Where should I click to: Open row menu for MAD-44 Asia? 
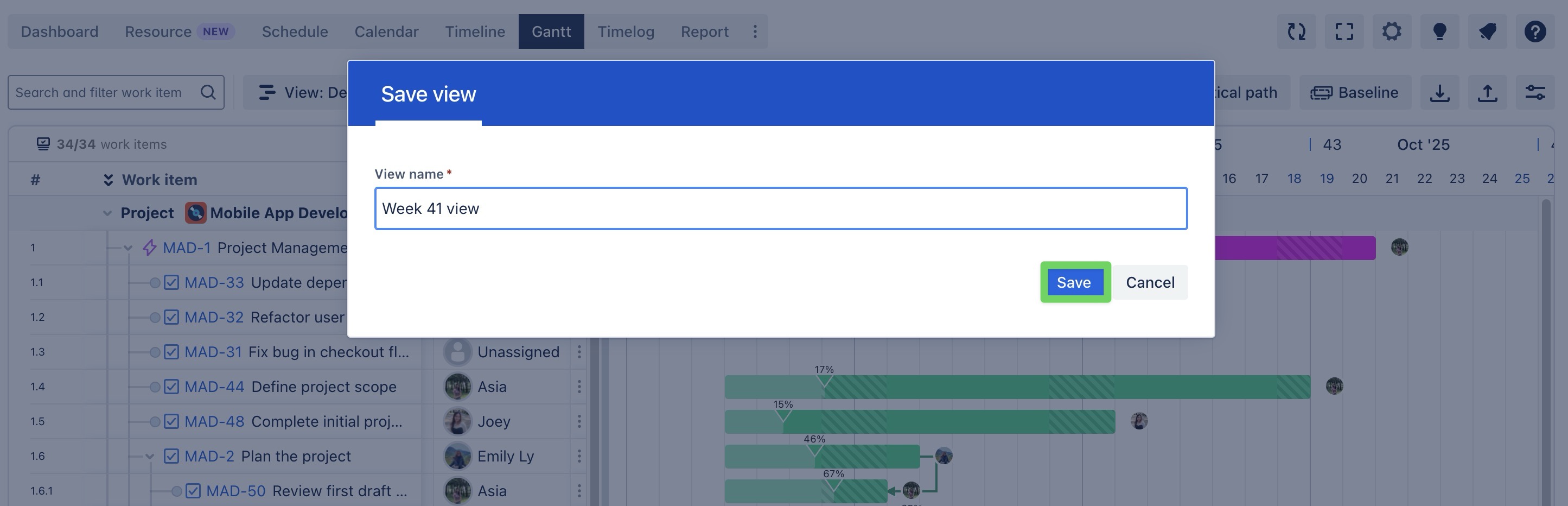point(579,387)
